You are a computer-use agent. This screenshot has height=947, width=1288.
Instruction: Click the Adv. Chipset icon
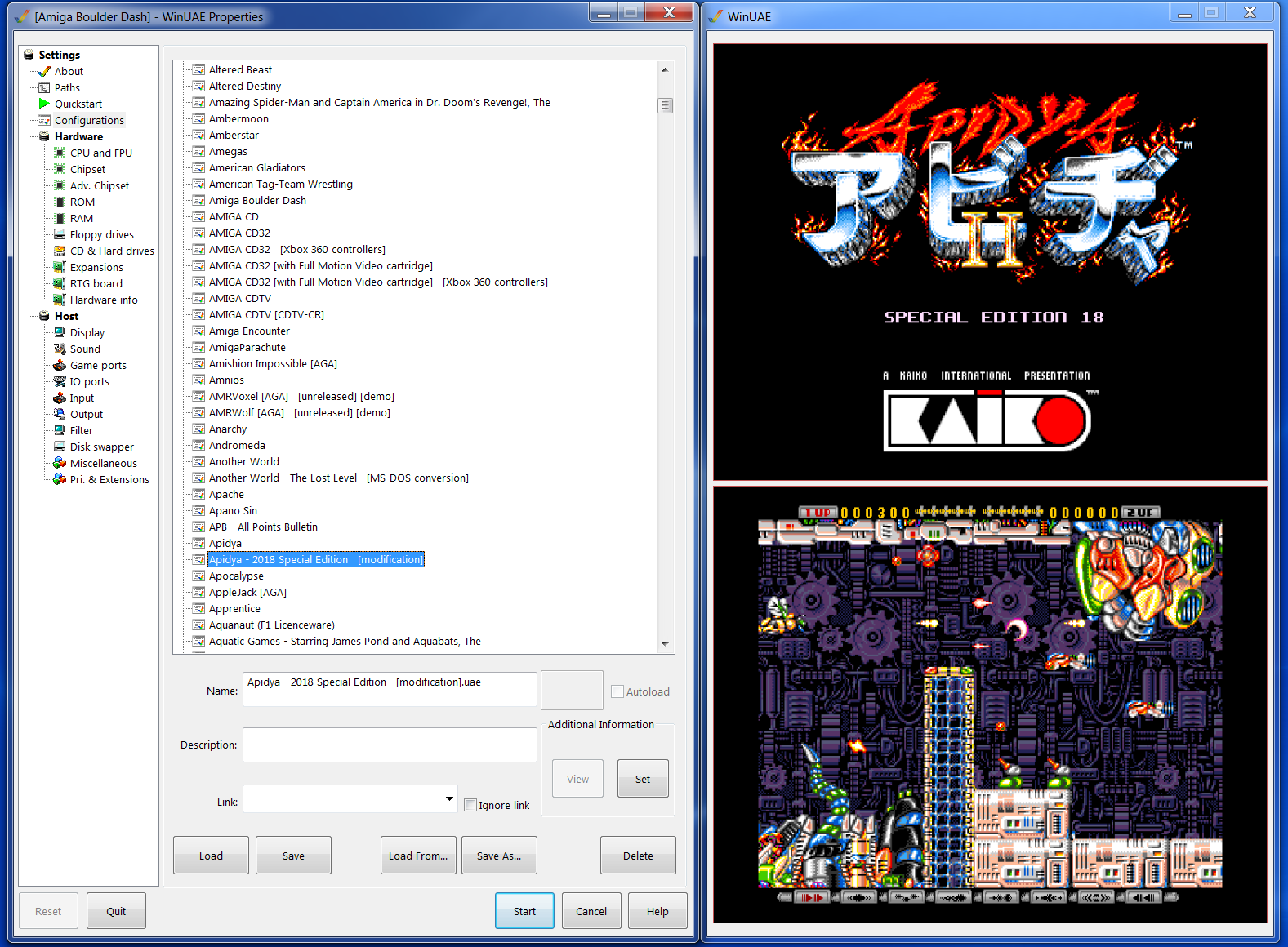click(60, 185)
